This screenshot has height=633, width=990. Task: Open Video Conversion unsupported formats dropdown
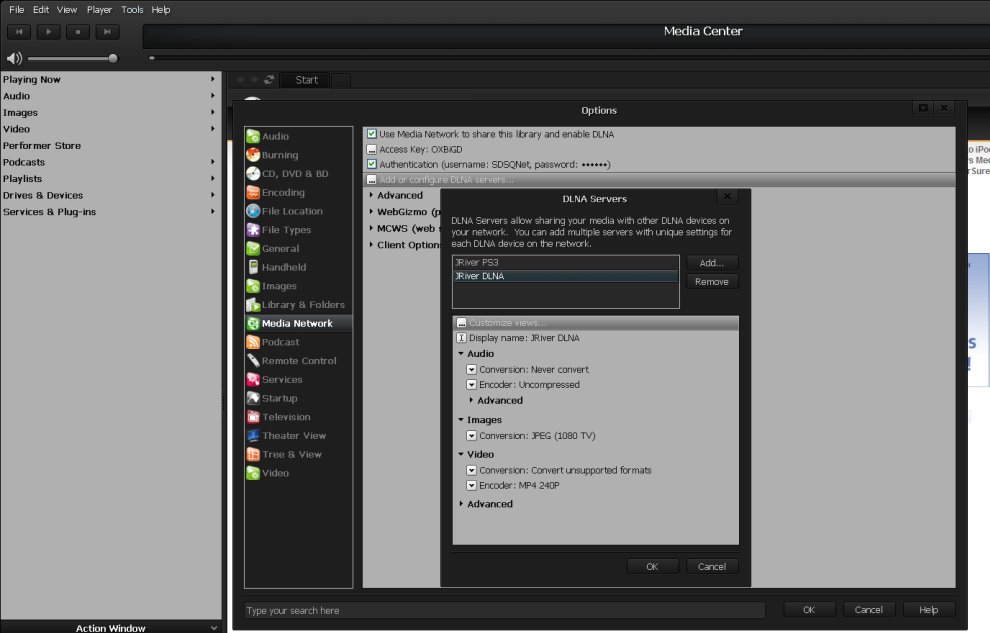pos(471,471)
